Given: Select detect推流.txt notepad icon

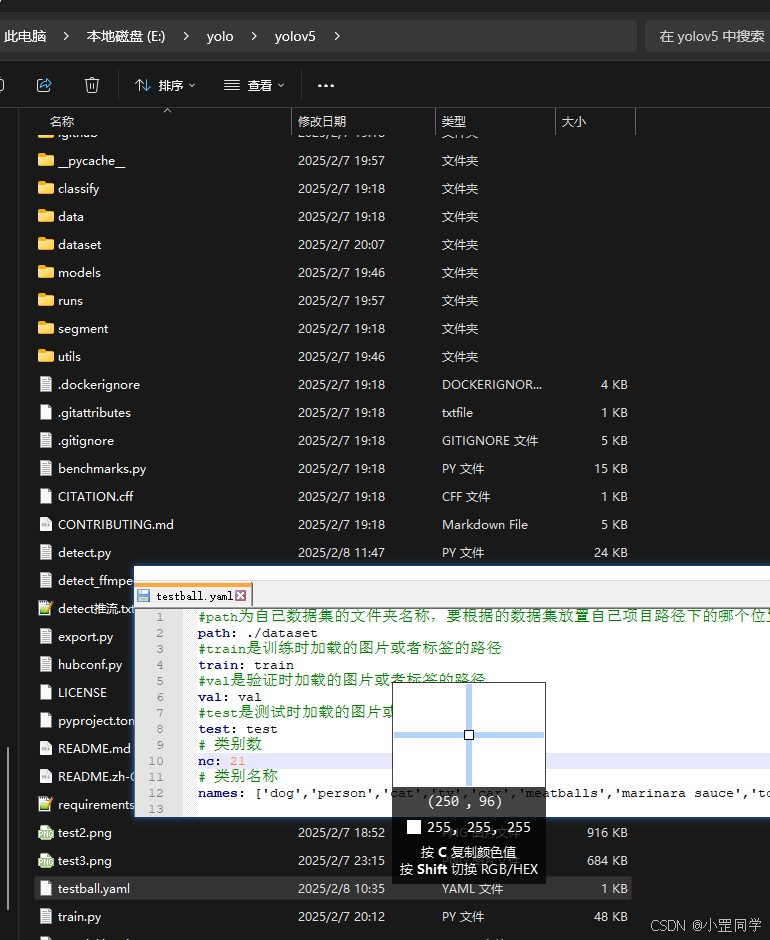Looking at the screenshot, I should [46, 608].
